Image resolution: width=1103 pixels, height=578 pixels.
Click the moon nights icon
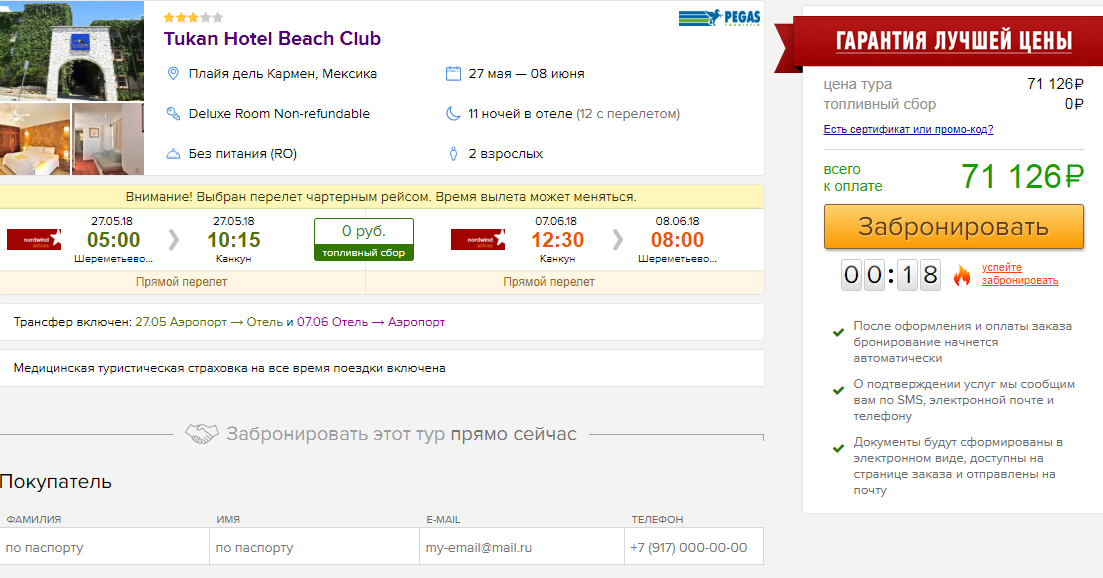pyautogui.click(x=453, y=114)
